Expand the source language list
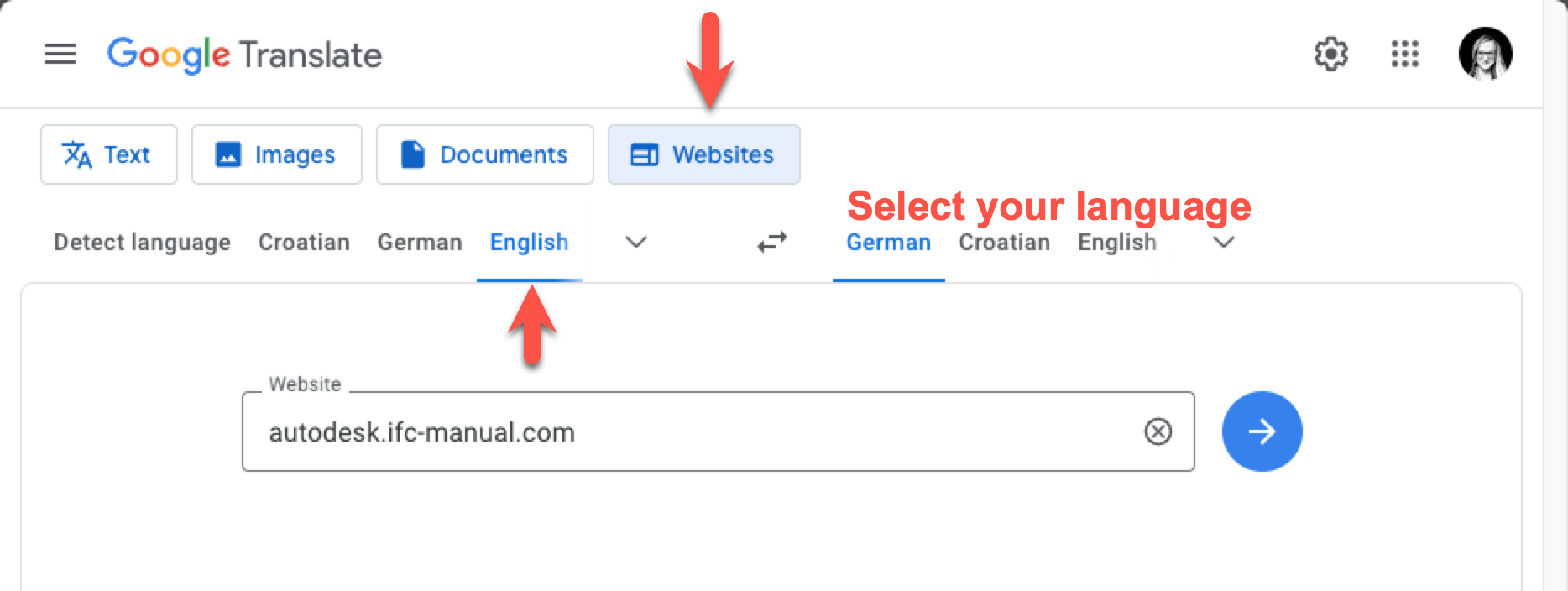Image resolution: width=1568 pixels, height=591 pixels. pyautogui.click(x=636, y=242)
